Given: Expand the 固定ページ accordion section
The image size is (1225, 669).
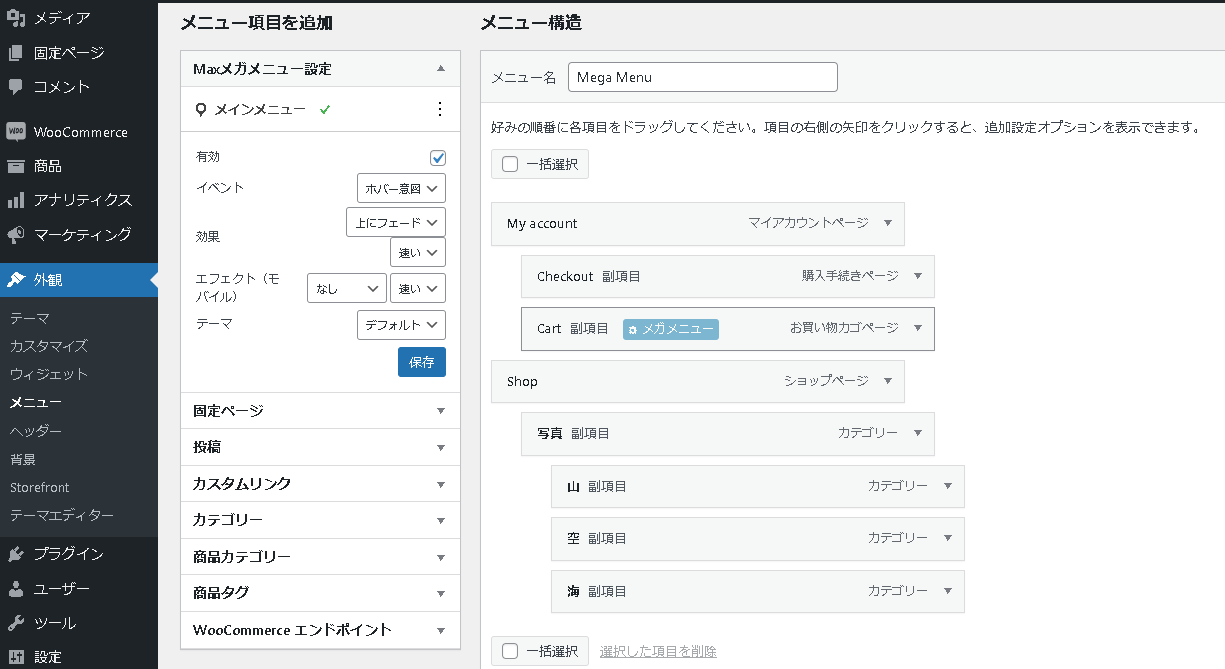Looking at the screenshot, I should pos(320,411).
